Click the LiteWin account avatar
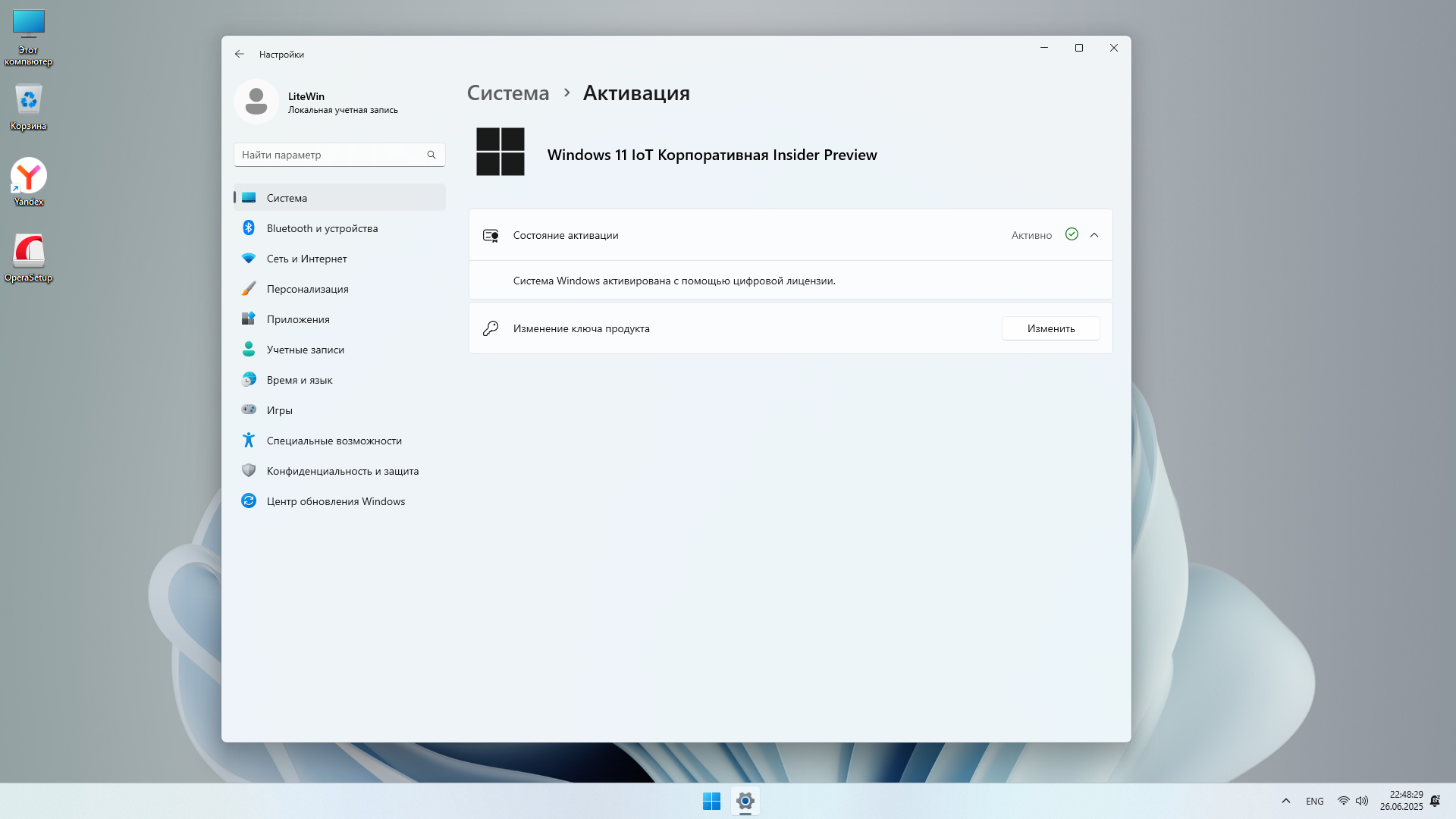This screenshot has height=819, width=1456. pyautogui.click(x=256, y=102)
